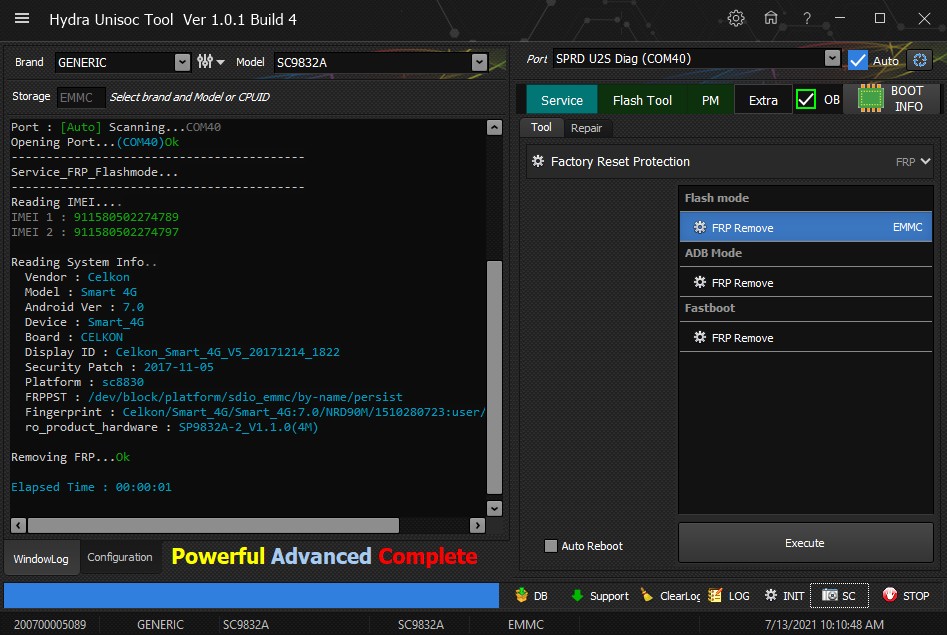Open the hamburger main menu
Viewport: 947px width, 635px height.
[22, 18]
